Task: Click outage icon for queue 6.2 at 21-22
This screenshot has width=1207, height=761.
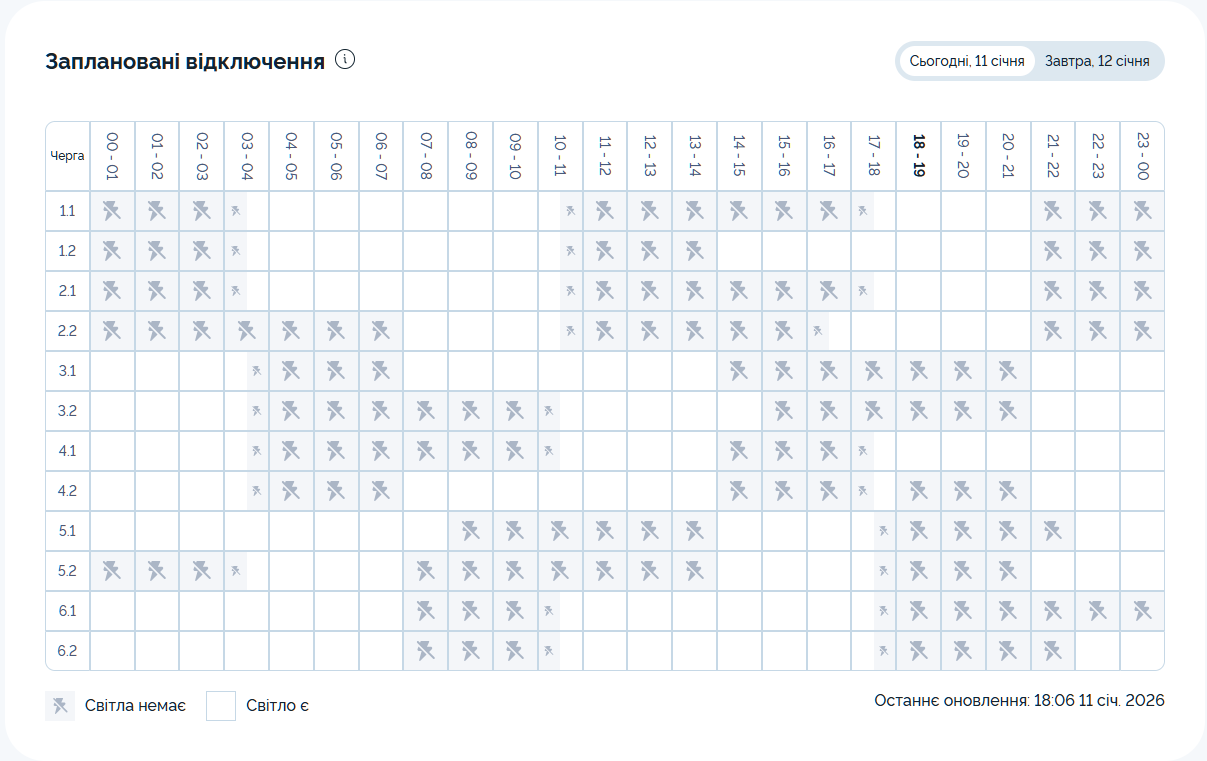Action: 1052,651
